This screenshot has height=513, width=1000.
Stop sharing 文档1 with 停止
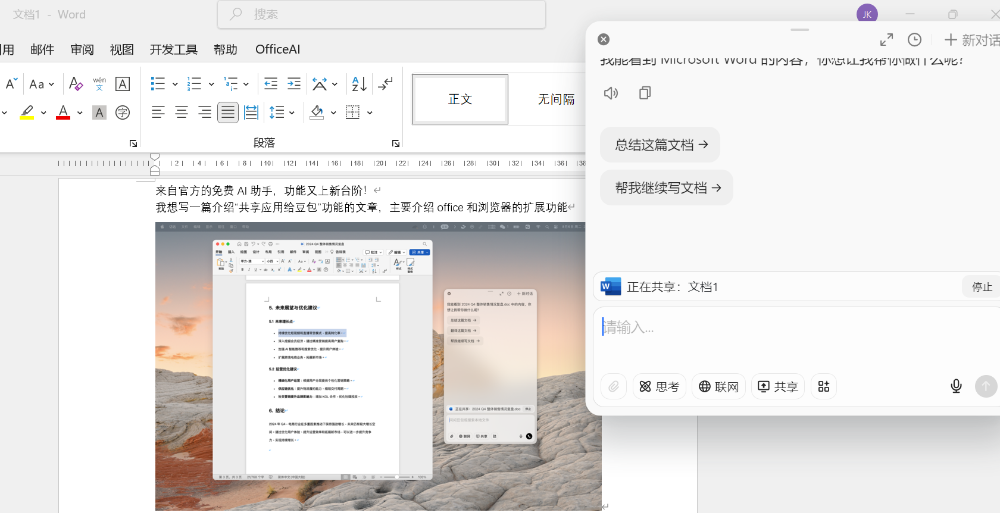(982, 287)
